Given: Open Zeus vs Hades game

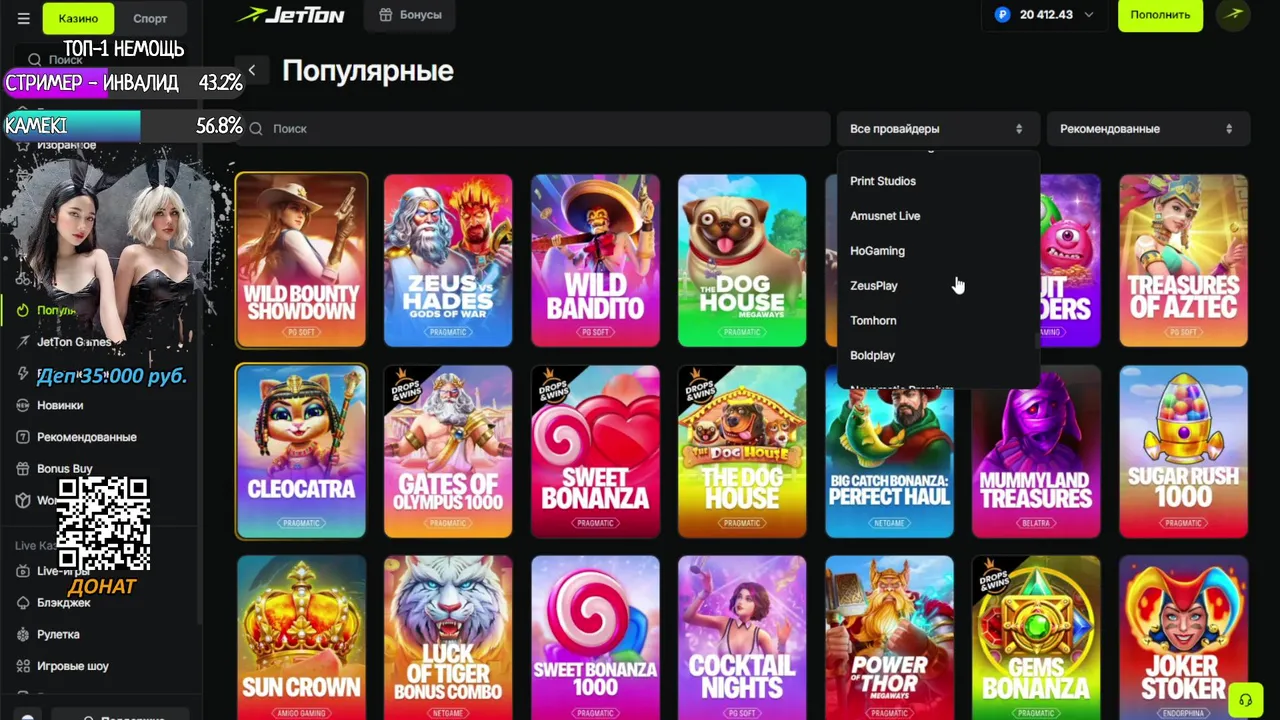Looking at the screenshot, I should pyautogui.click(x=448, y=260).
